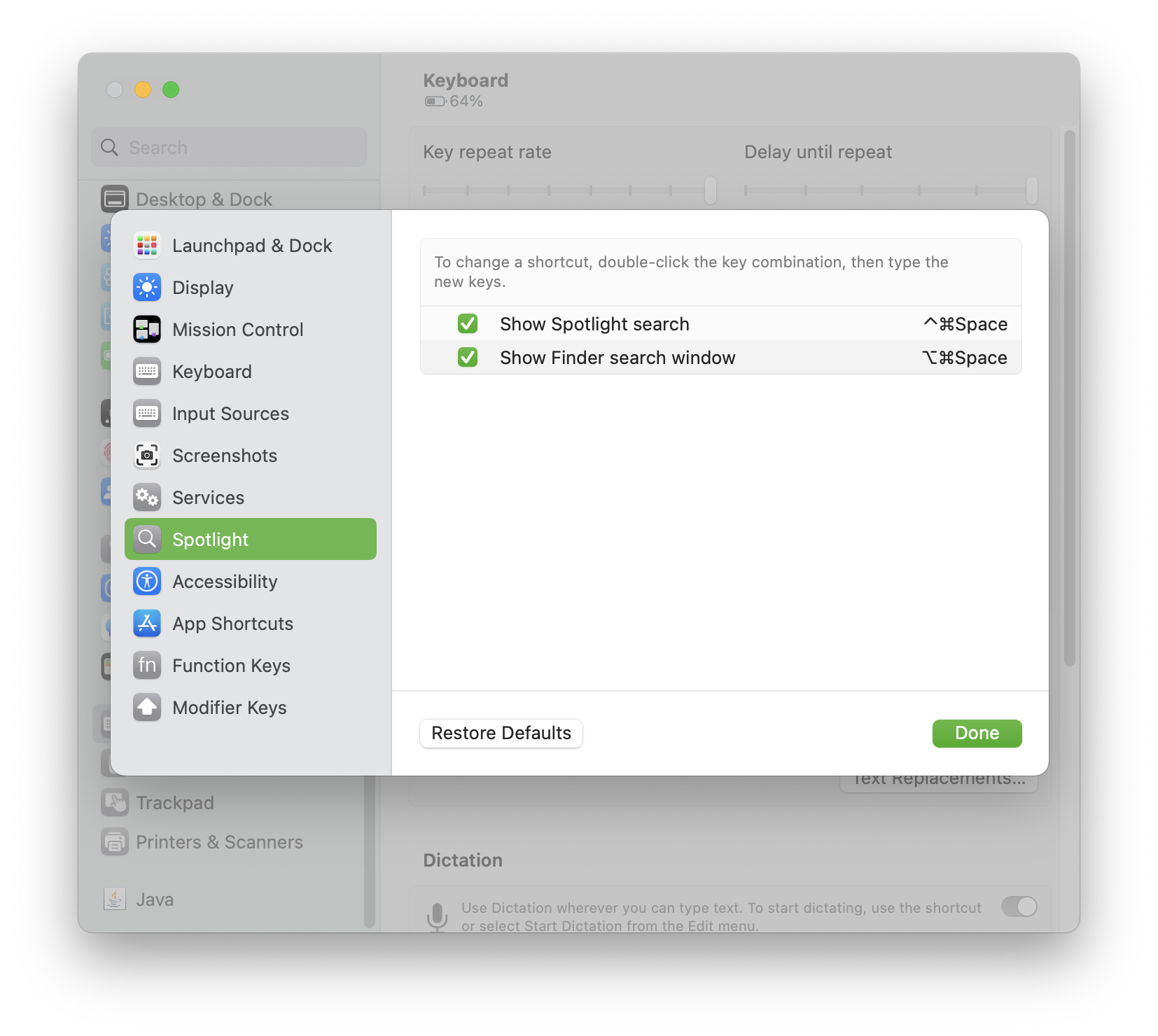Click Desktop & Dock sidebar label
The height and width of the screenshot is (1036, 1158).
pyautogui.click(x=204, y=199)
